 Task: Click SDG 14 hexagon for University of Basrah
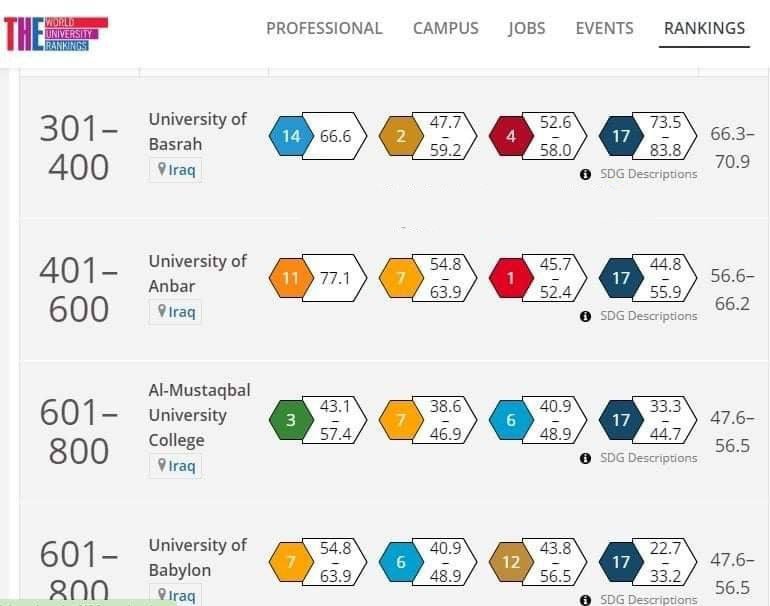(x=291, y=137)
